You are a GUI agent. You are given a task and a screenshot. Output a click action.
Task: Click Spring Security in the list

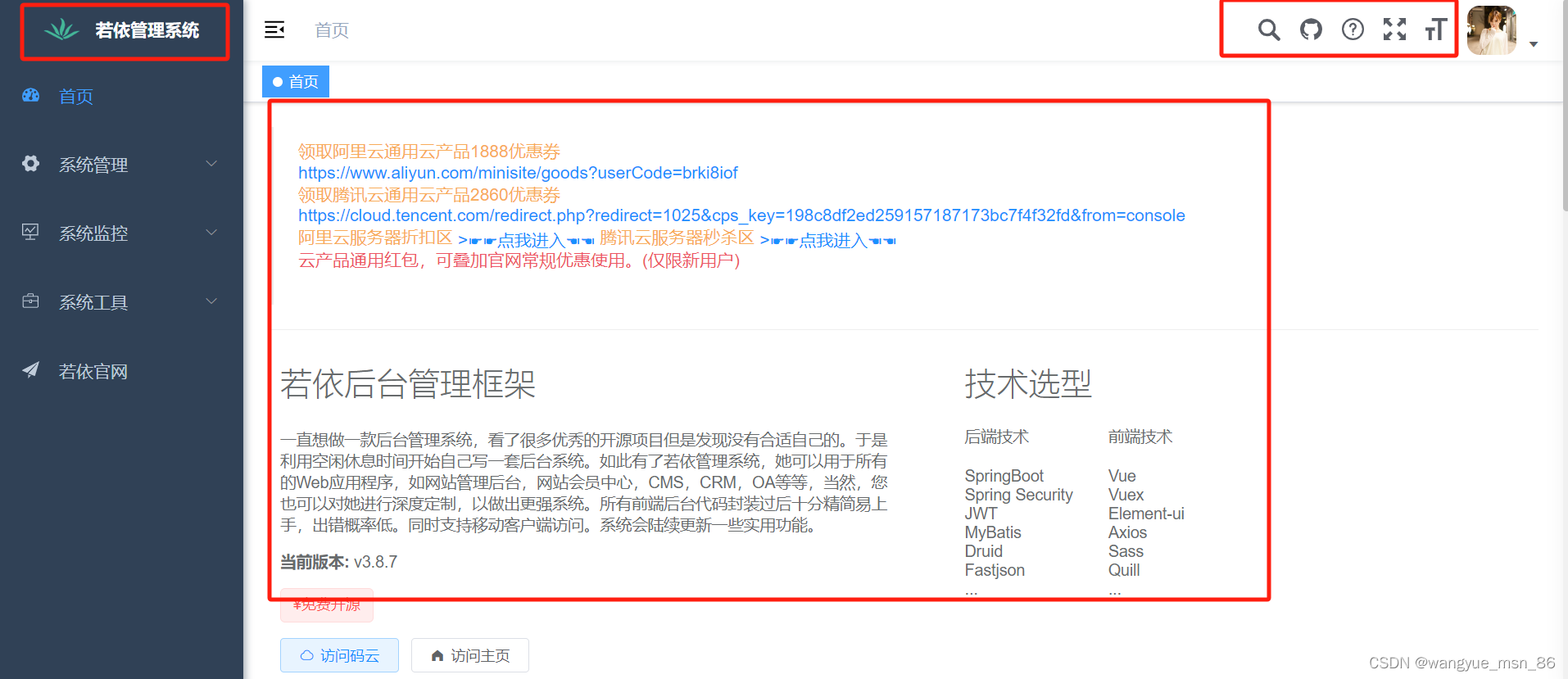point(1019,495)
